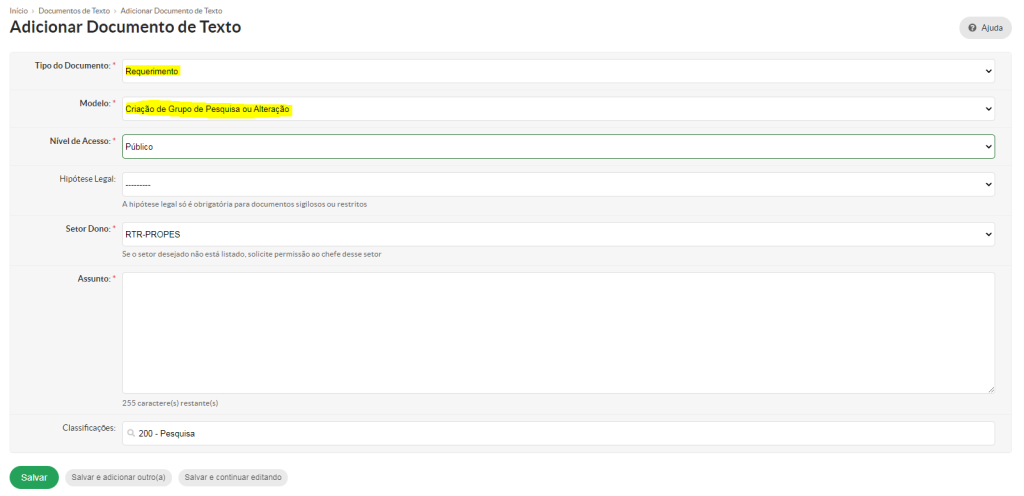Image resolution: width=1024 pixels, height=496 pixels.
Task: Click inside the Assunto text area
Action: click(558, 332)
